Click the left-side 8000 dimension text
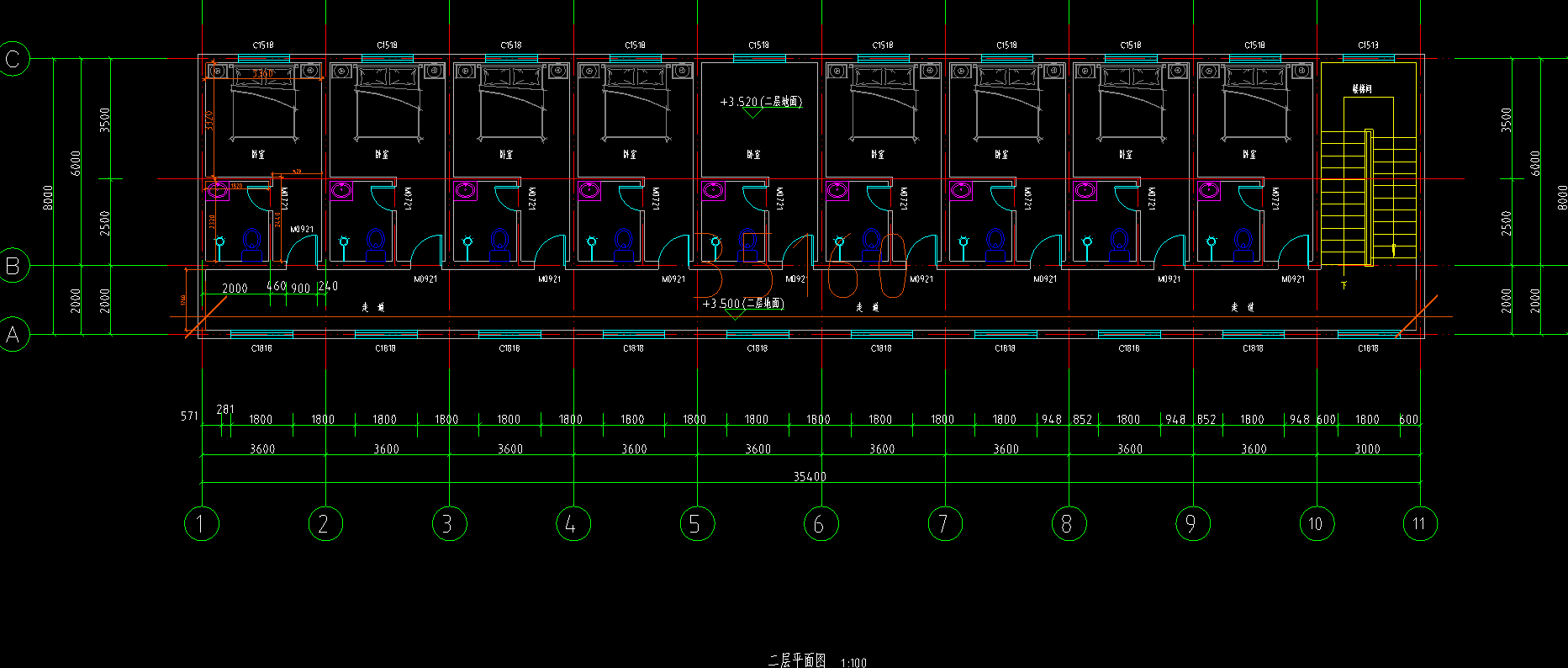This screenshot has width=1568, height=668. pos(48,198)
